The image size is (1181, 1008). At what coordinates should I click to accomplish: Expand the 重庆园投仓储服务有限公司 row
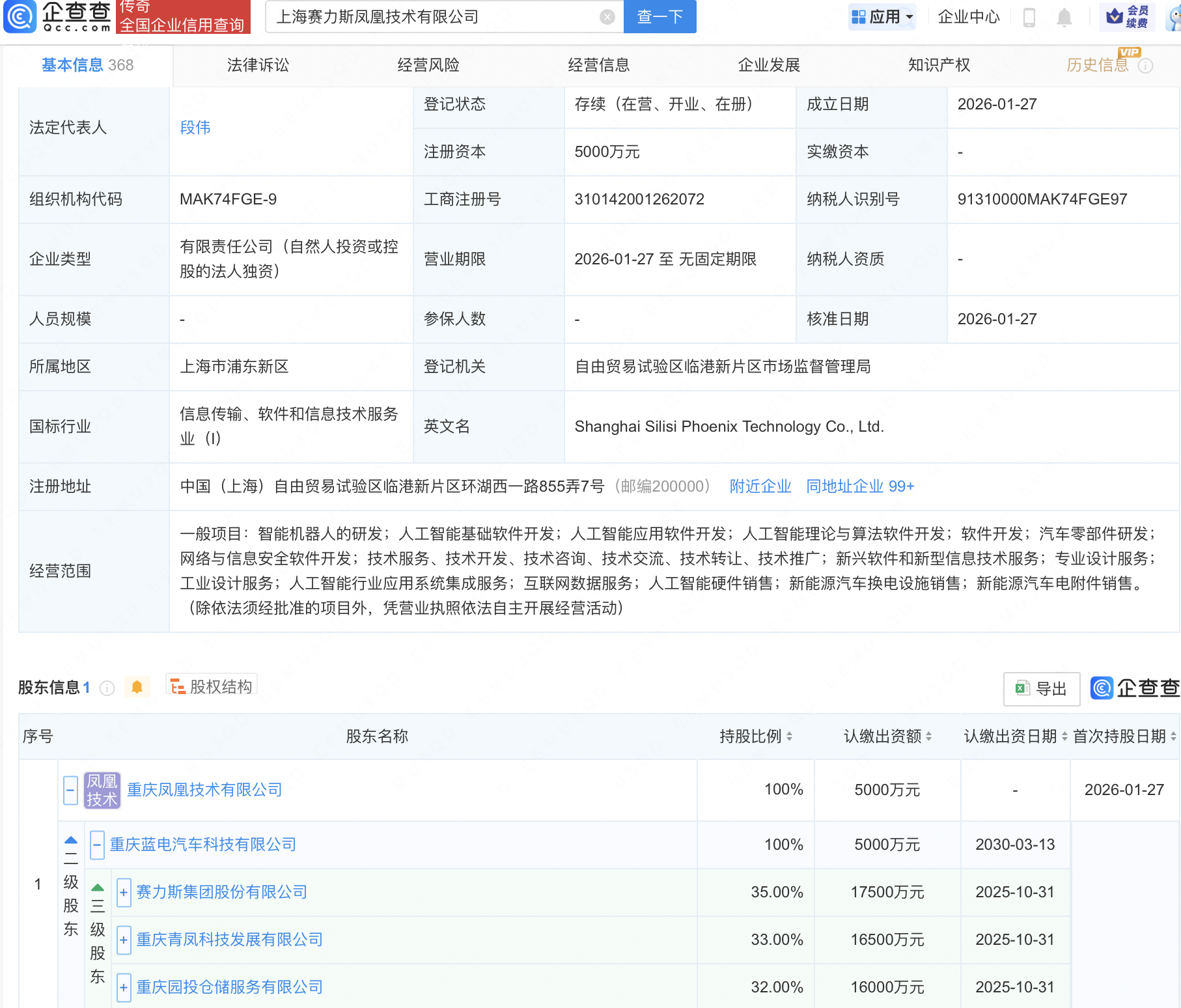(124, 987)
